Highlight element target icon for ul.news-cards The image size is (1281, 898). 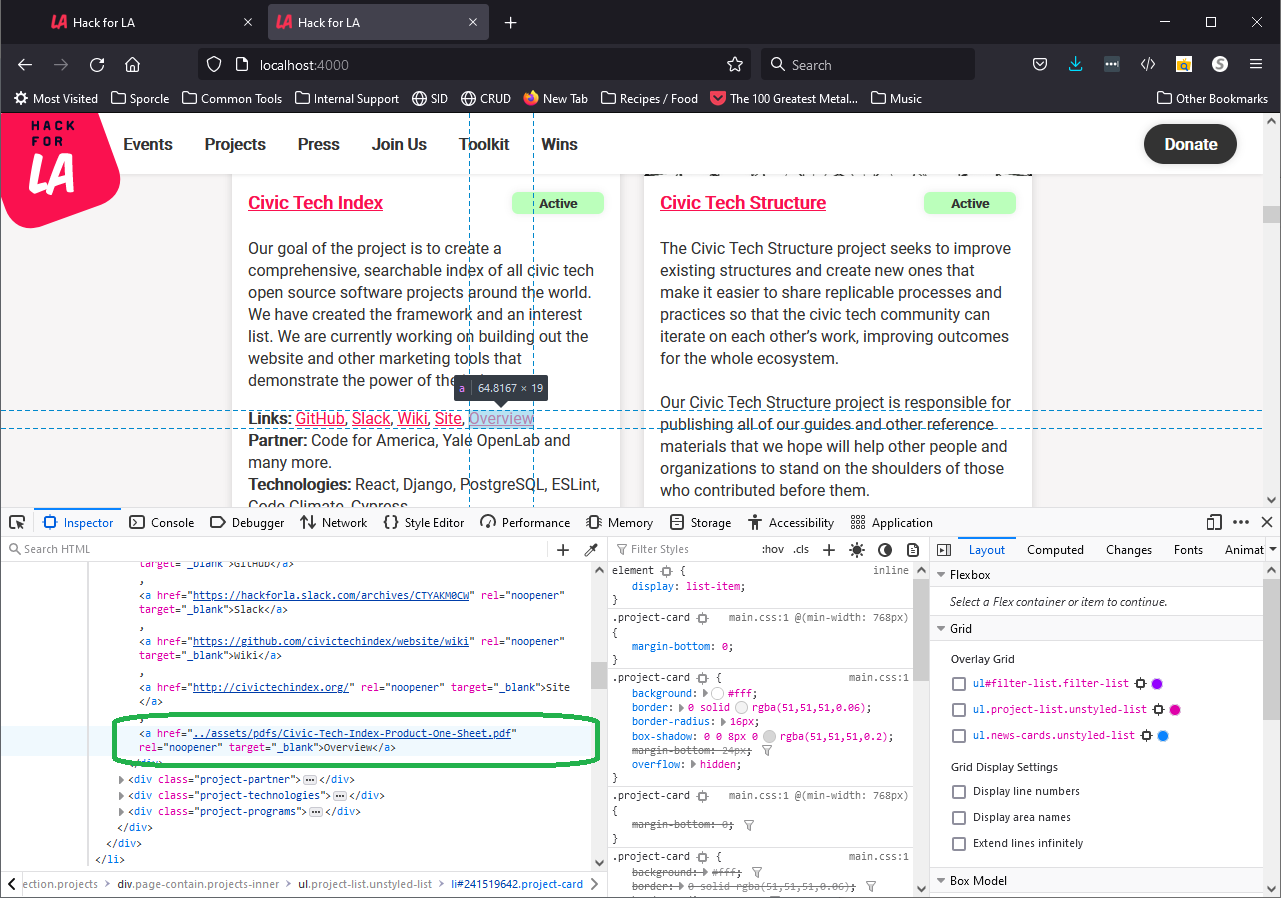coord(1146,736)
